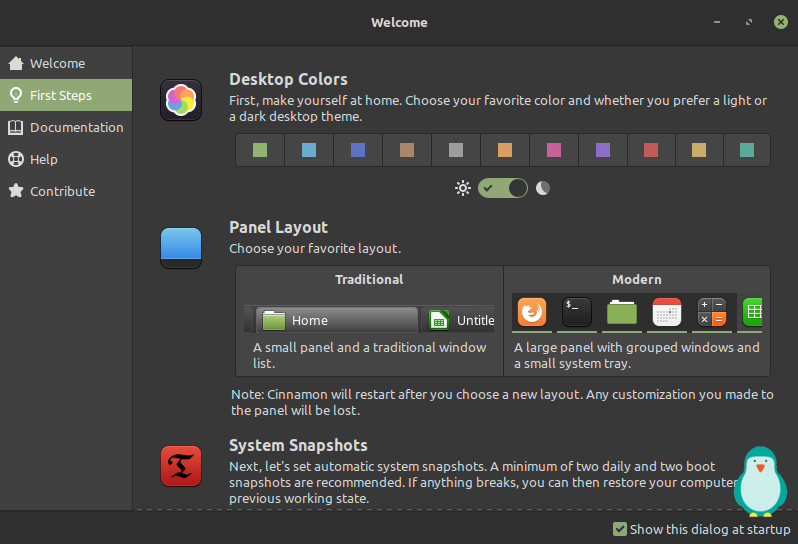Click the Panel Layout heading
The width and height of the screenshot is (798, 544).
click(278, 227)
